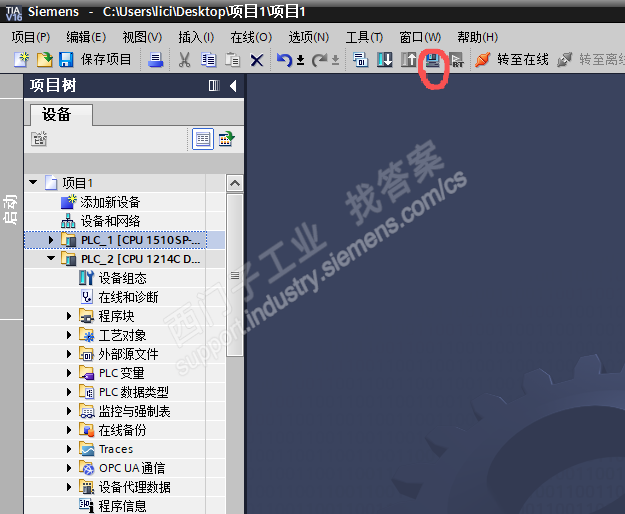
Task: Click the print icon in toolbar
Action: click(155, 60)
